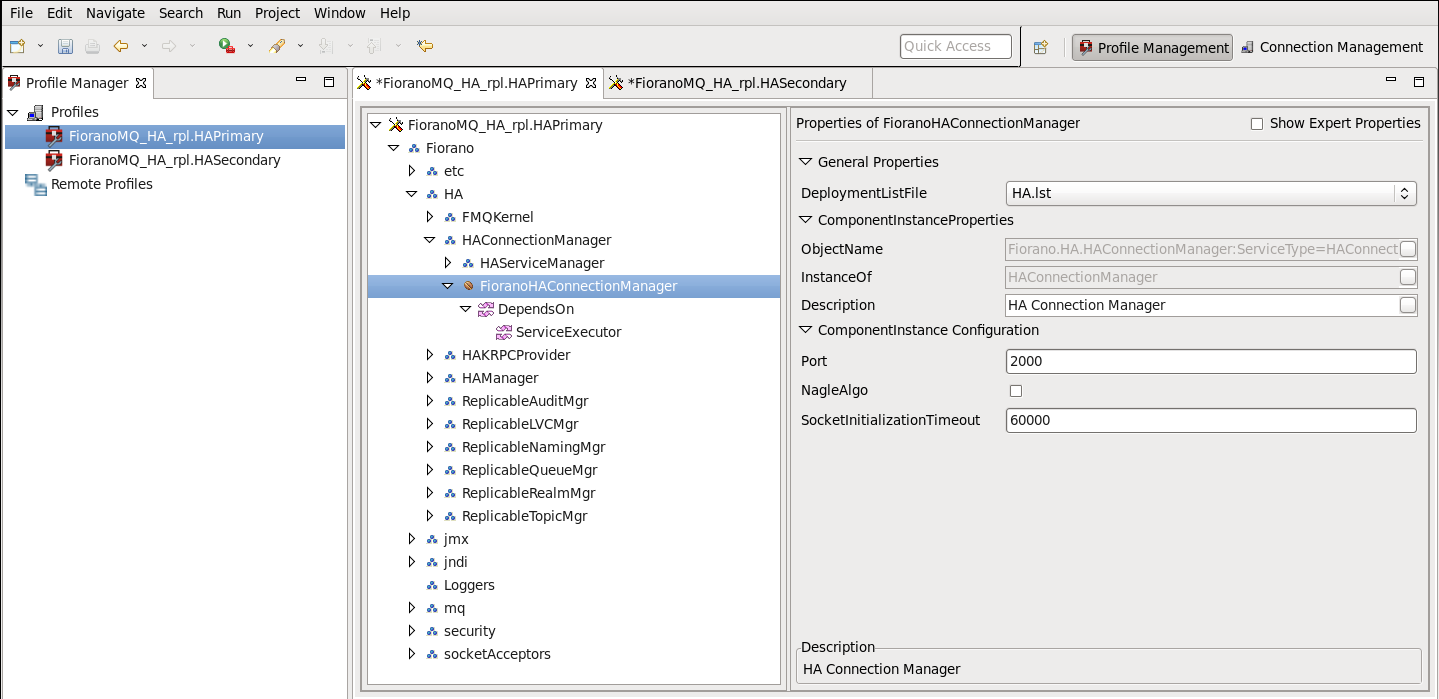Click the Previous Annotation toolbar icon
This screenshot has width=1439, height=699.
pos(373,46)
